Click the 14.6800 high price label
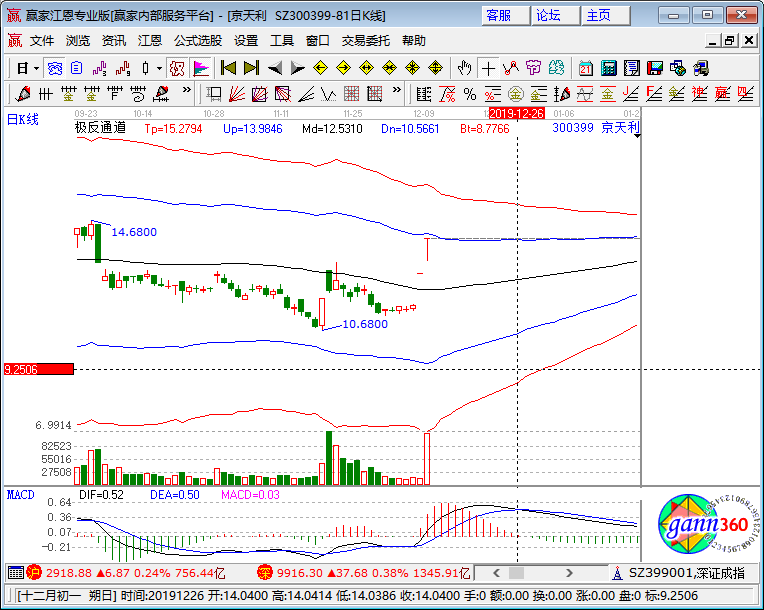The image size is (764, 610). click(x=134, y=232)
